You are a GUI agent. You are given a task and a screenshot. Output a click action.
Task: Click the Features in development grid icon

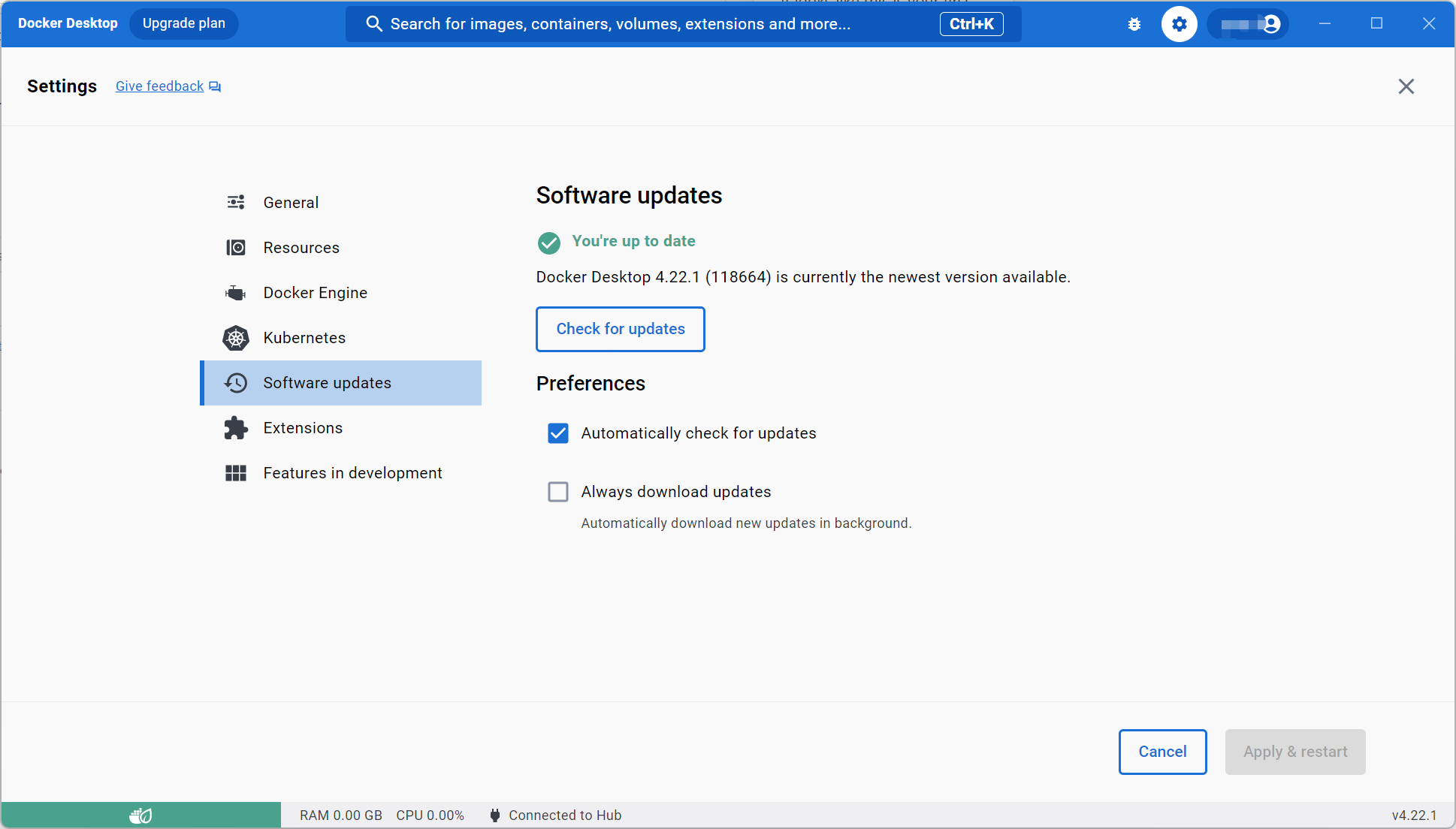tap(236, 473)
